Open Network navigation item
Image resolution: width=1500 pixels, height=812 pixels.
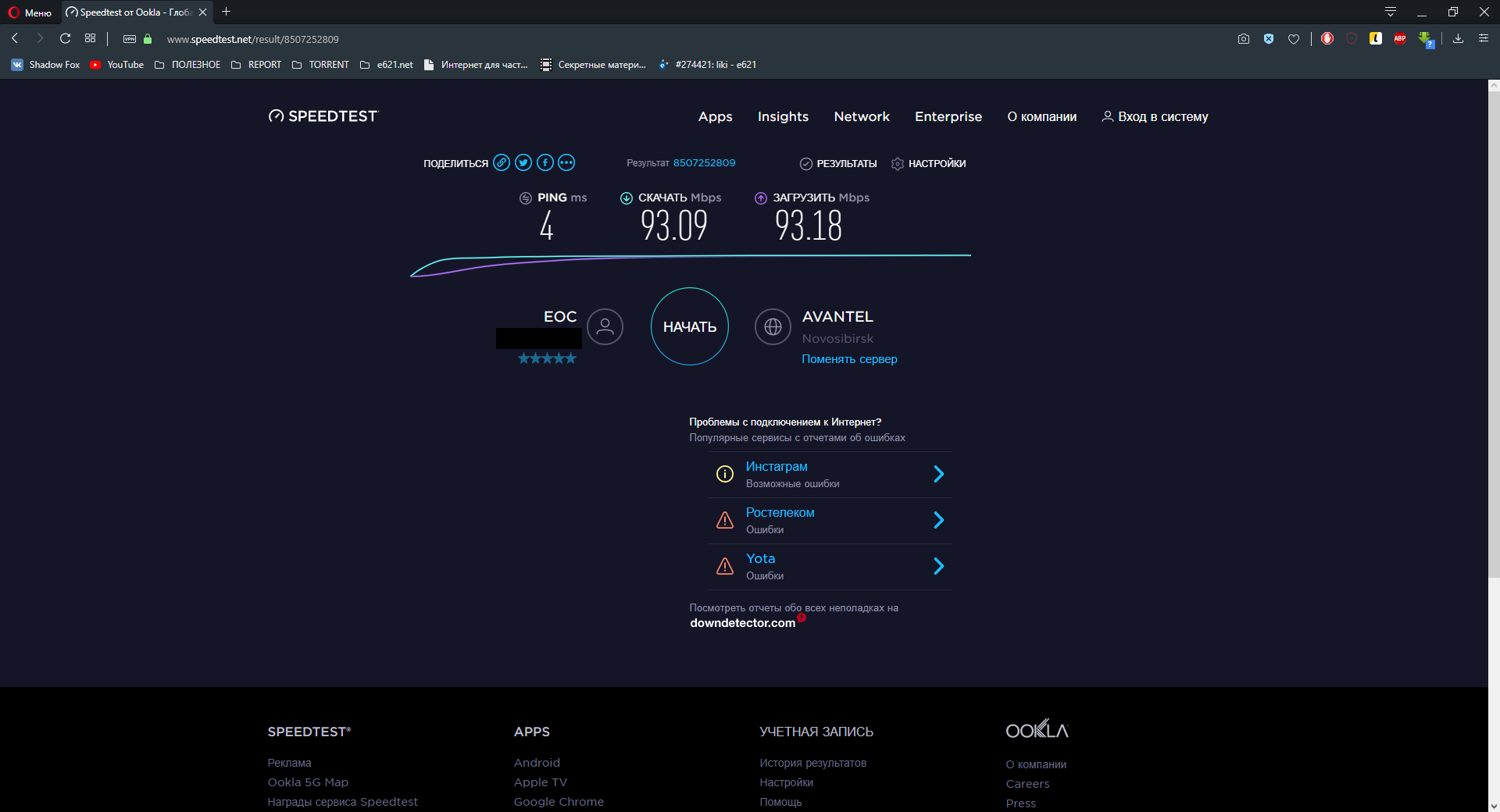[862, 116]
